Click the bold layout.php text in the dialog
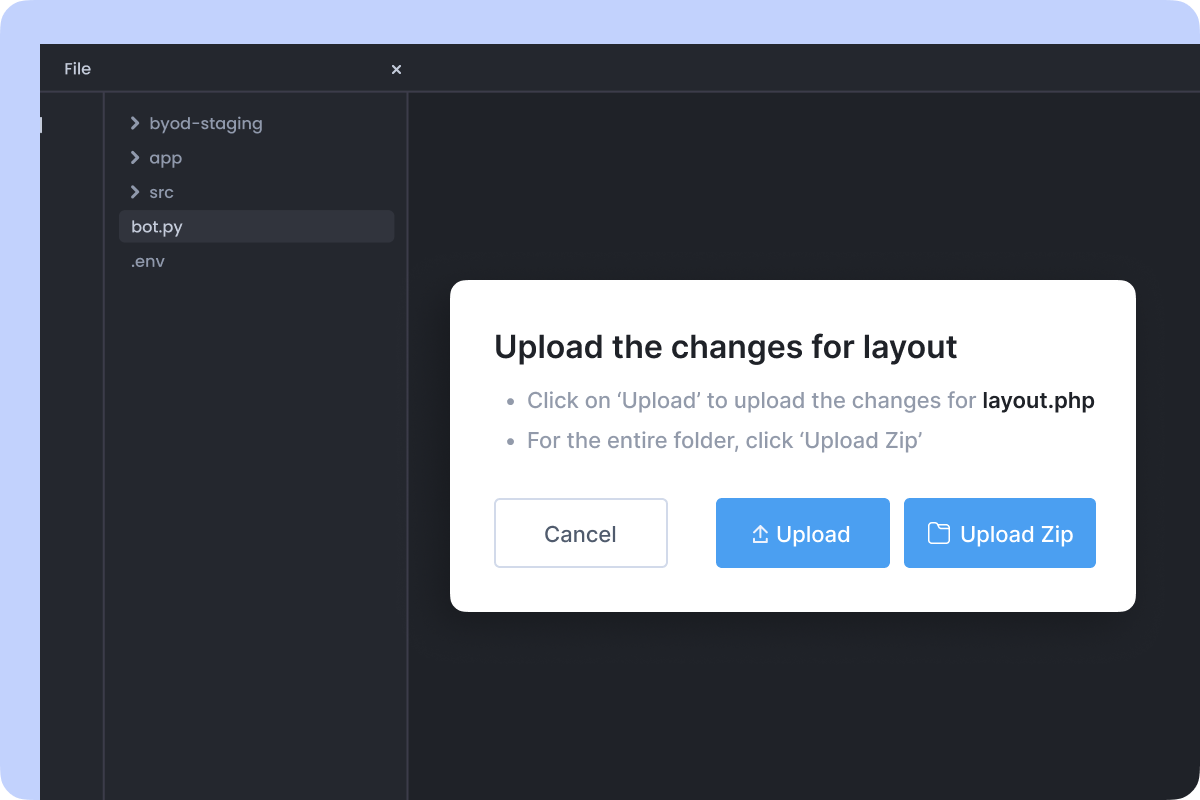The height and width of the screenshot is (800, 1200). pyautogui.click(x=1038, y=400)
